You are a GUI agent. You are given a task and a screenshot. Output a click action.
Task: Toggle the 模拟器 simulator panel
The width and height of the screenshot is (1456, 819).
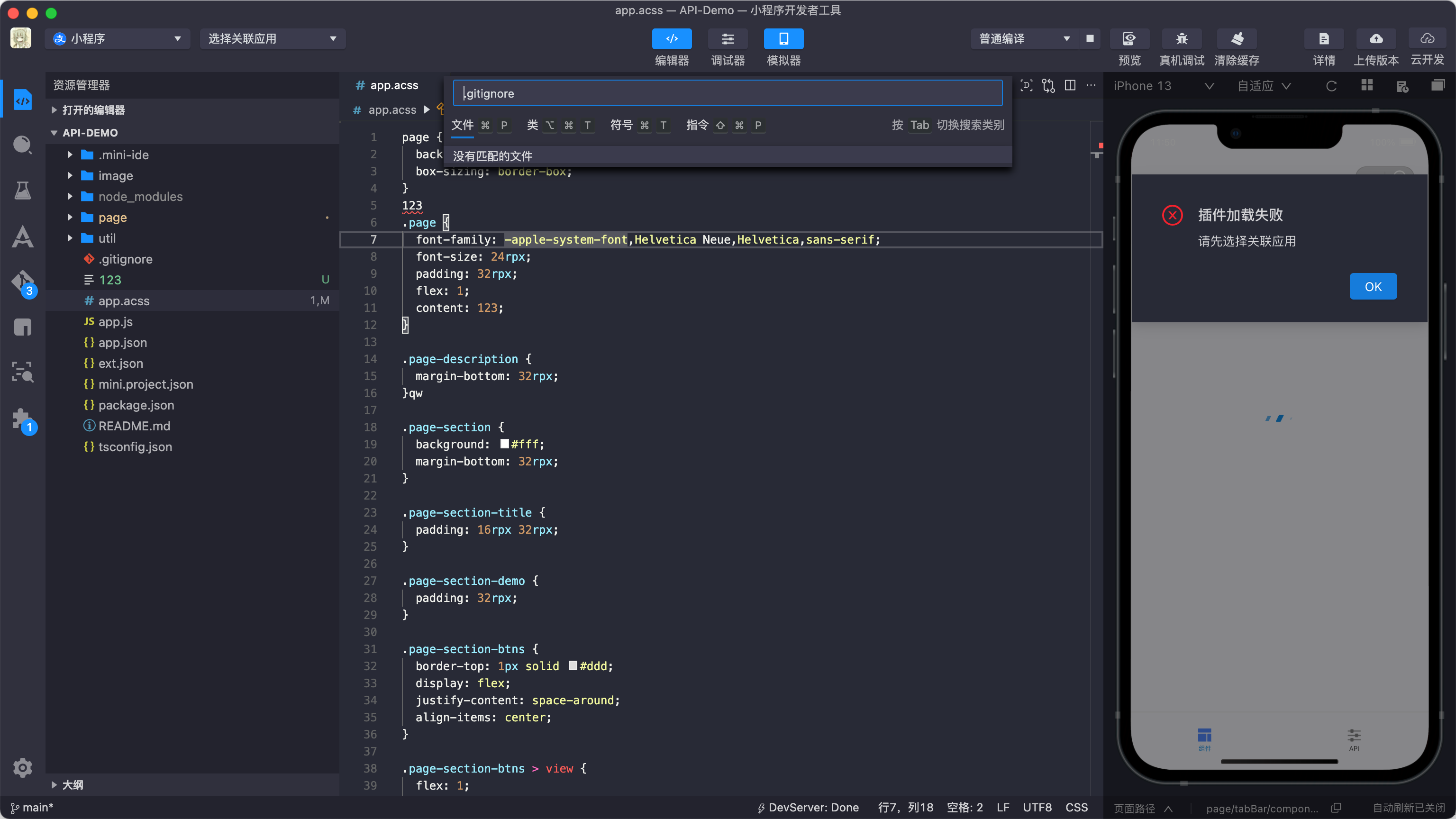[x=783, y=38]
